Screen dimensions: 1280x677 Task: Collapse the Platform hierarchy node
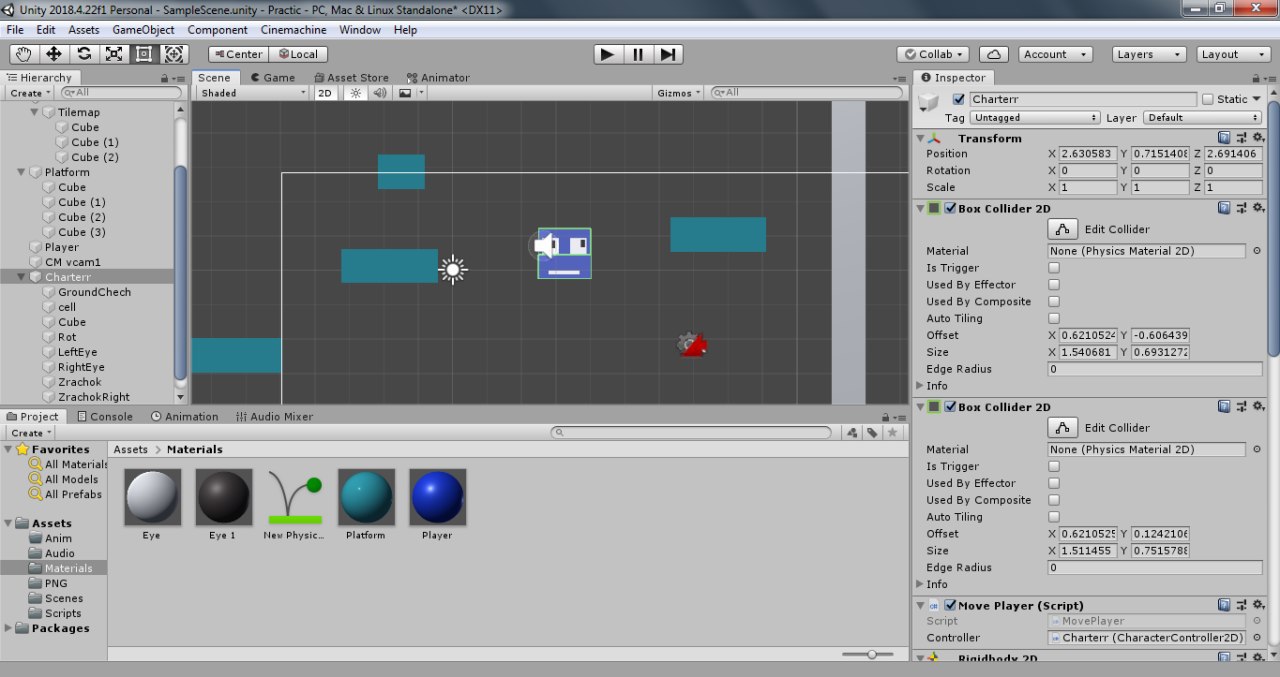click(22, 172)
